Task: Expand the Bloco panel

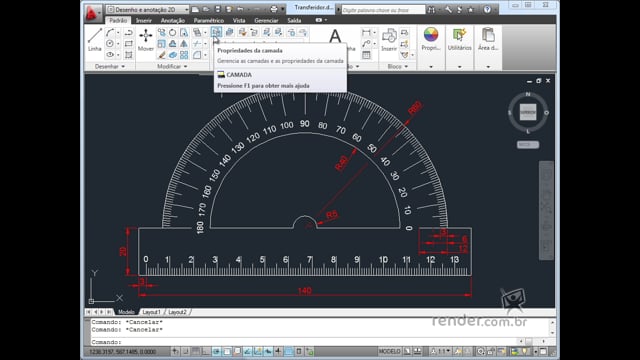Action: pos(398,66)
